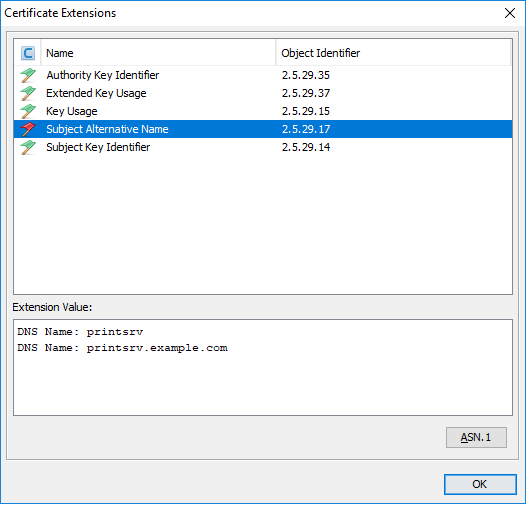Sort the list by the Name column header
This screenshot has height=505, width=526.
click(x=158, y=53)
